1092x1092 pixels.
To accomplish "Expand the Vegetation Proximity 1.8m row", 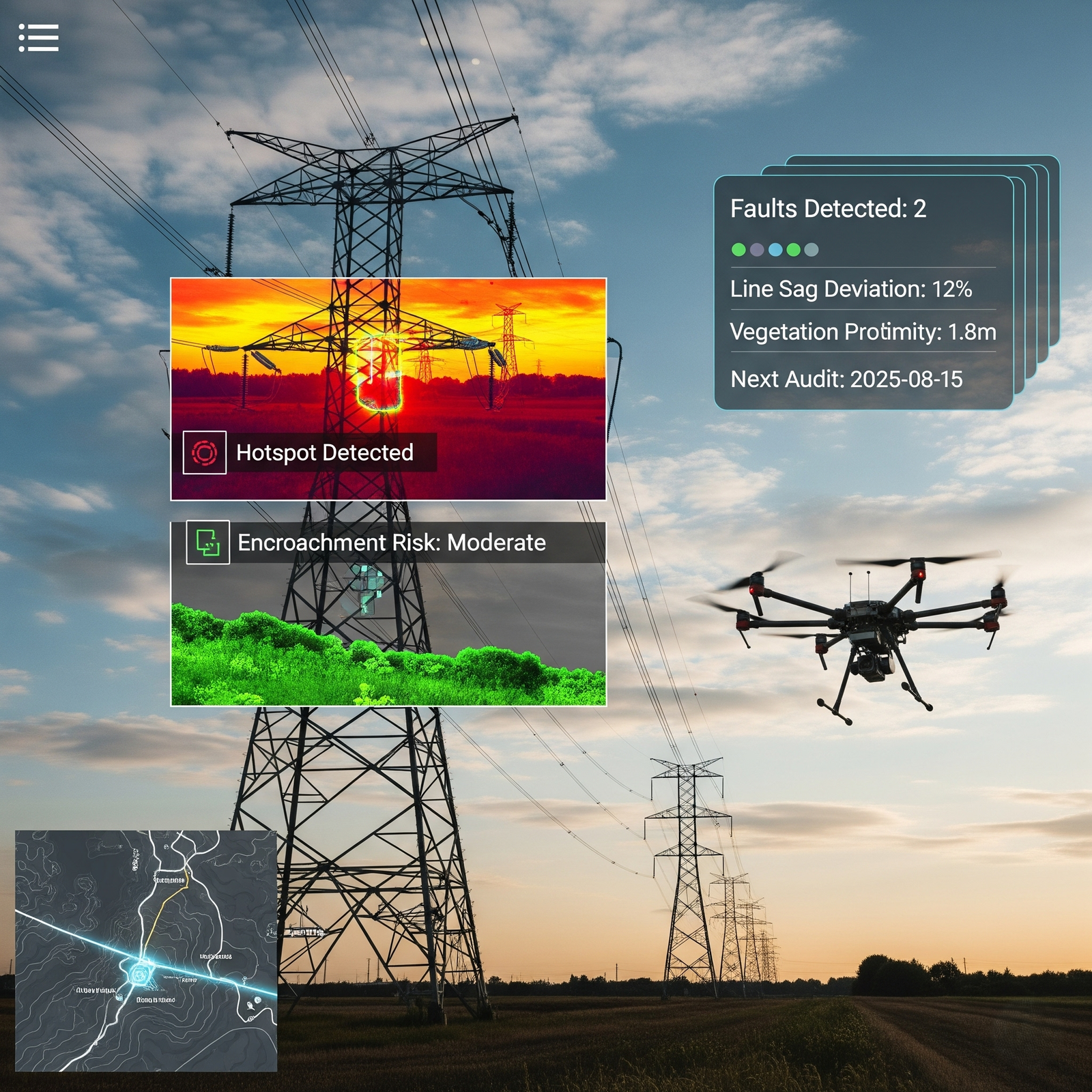I will point(863,332).
